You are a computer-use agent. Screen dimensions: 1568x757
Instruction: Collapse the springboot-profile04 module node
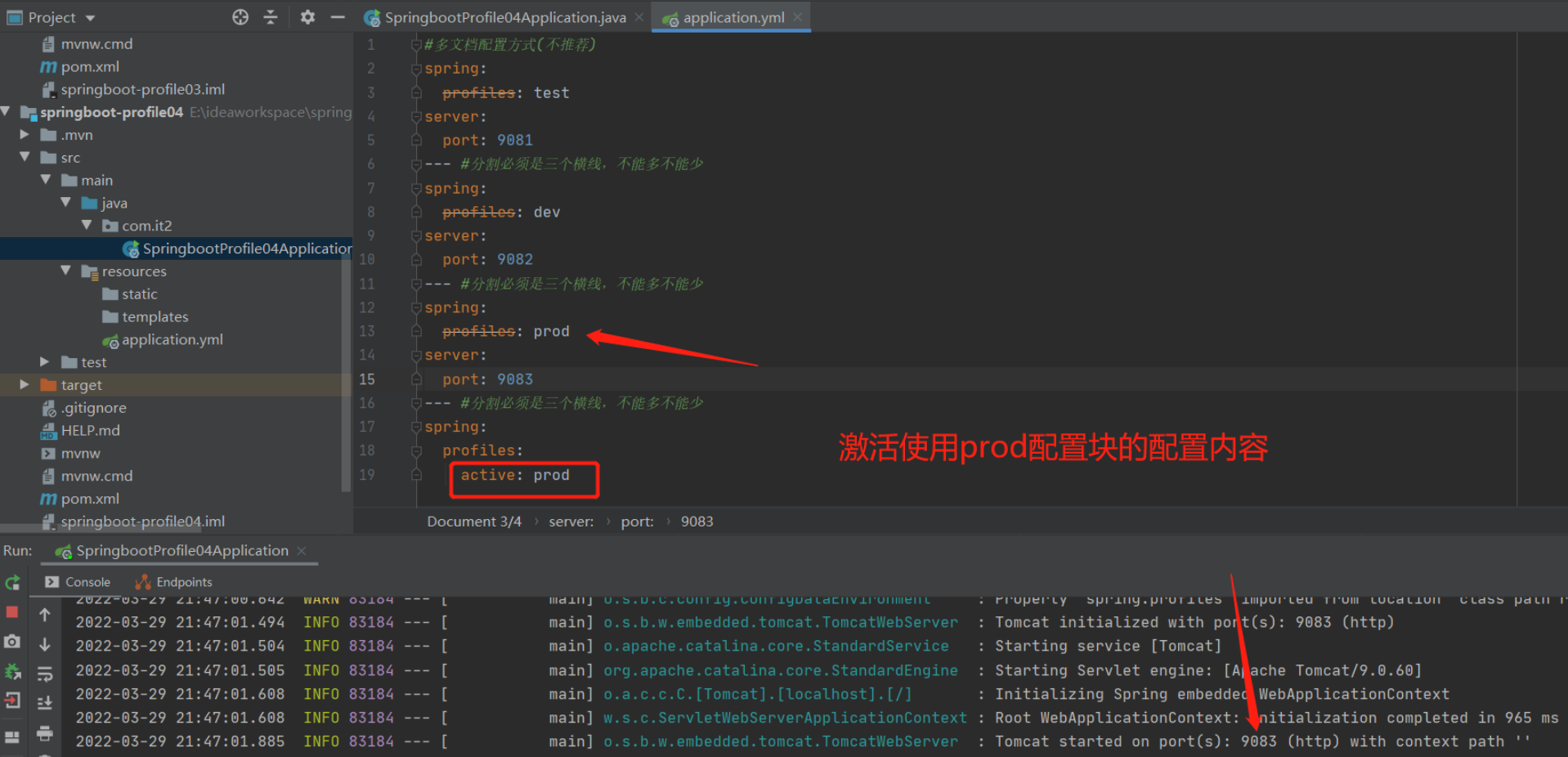coord(6,111)
